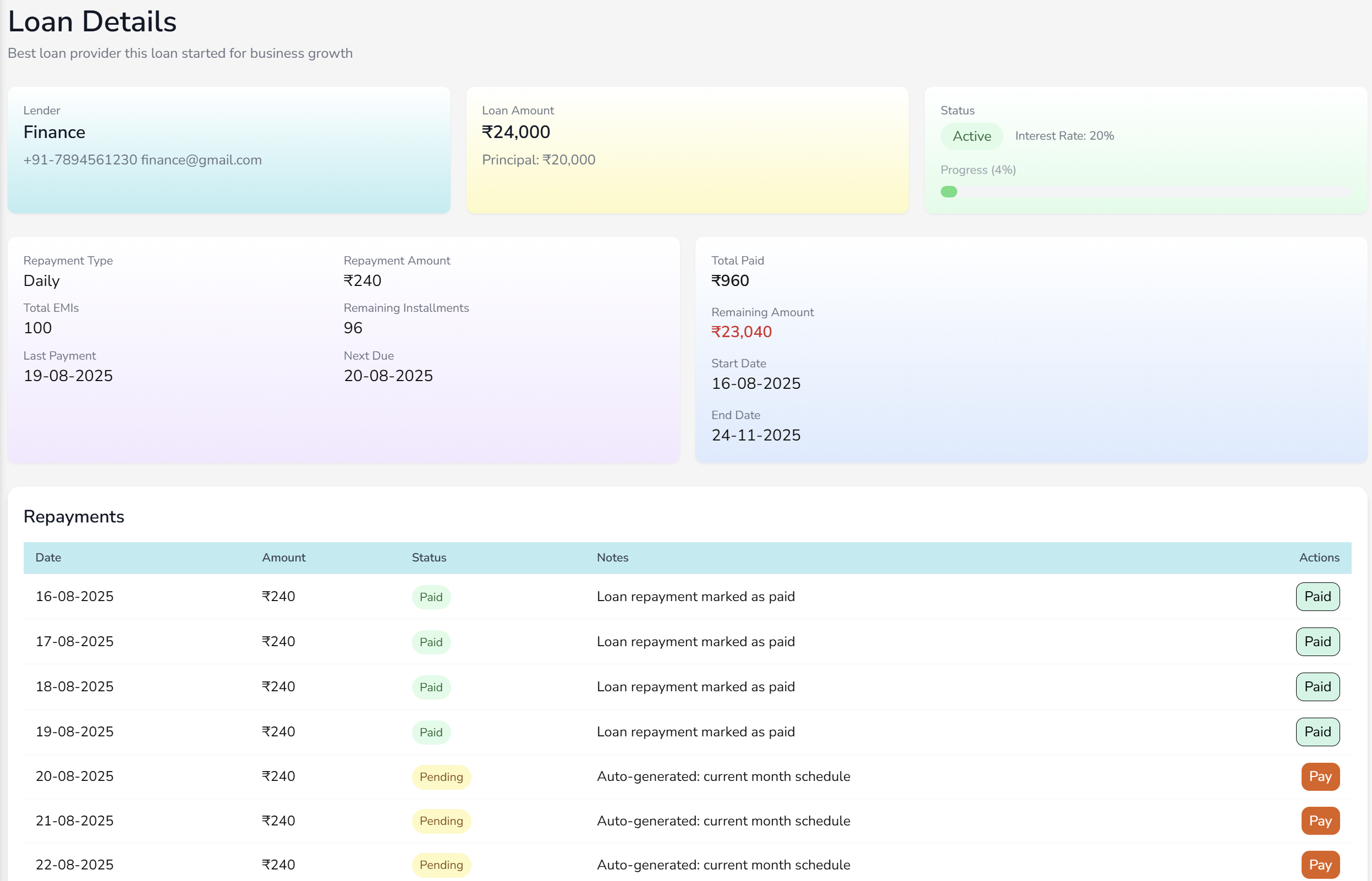Viewport: 1372px width, 881px height.
Task: Click the date cell 16-08-2025 in table
Action: pos(74,597)
